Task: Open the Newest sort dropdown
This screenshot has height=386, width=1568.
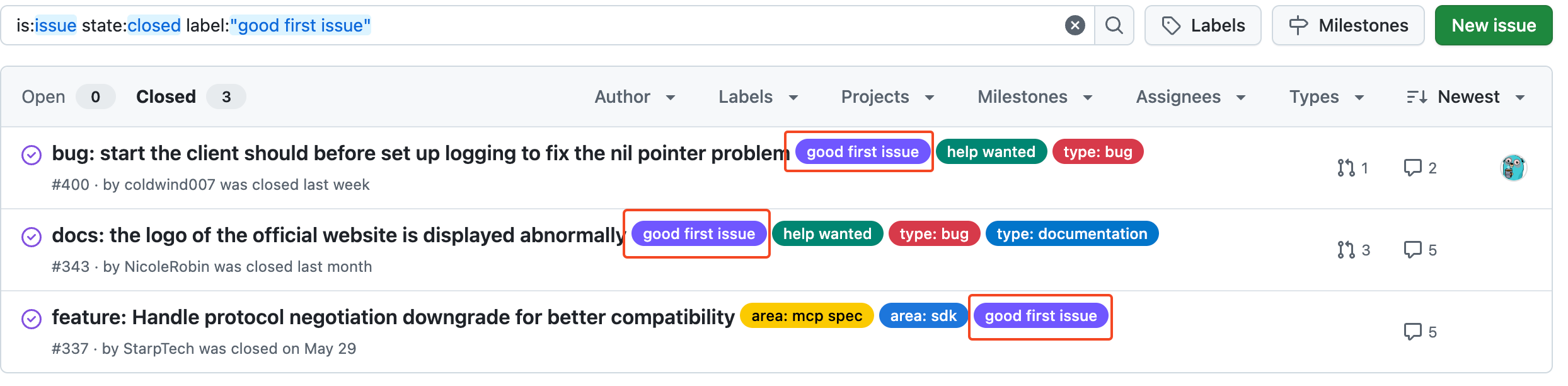Action: [x=1466, y=96]
